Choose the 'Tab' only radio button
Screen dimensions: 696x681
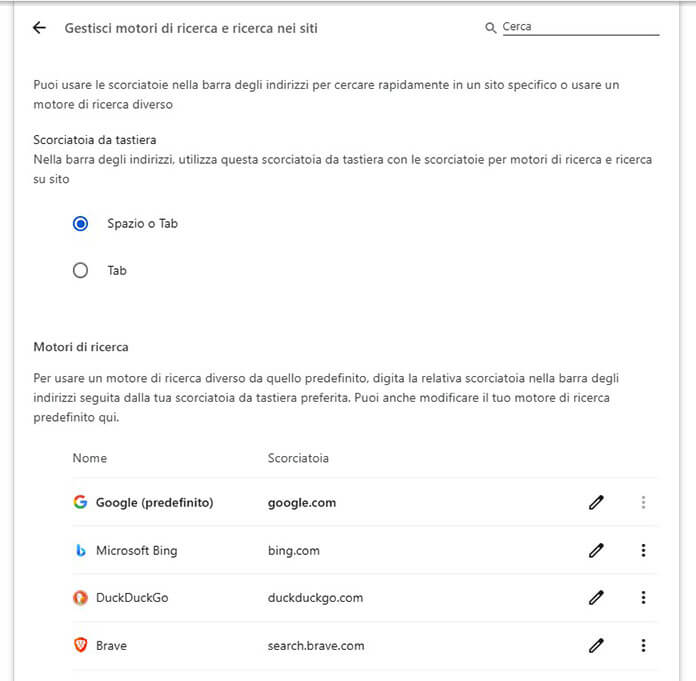click(81, 270)
